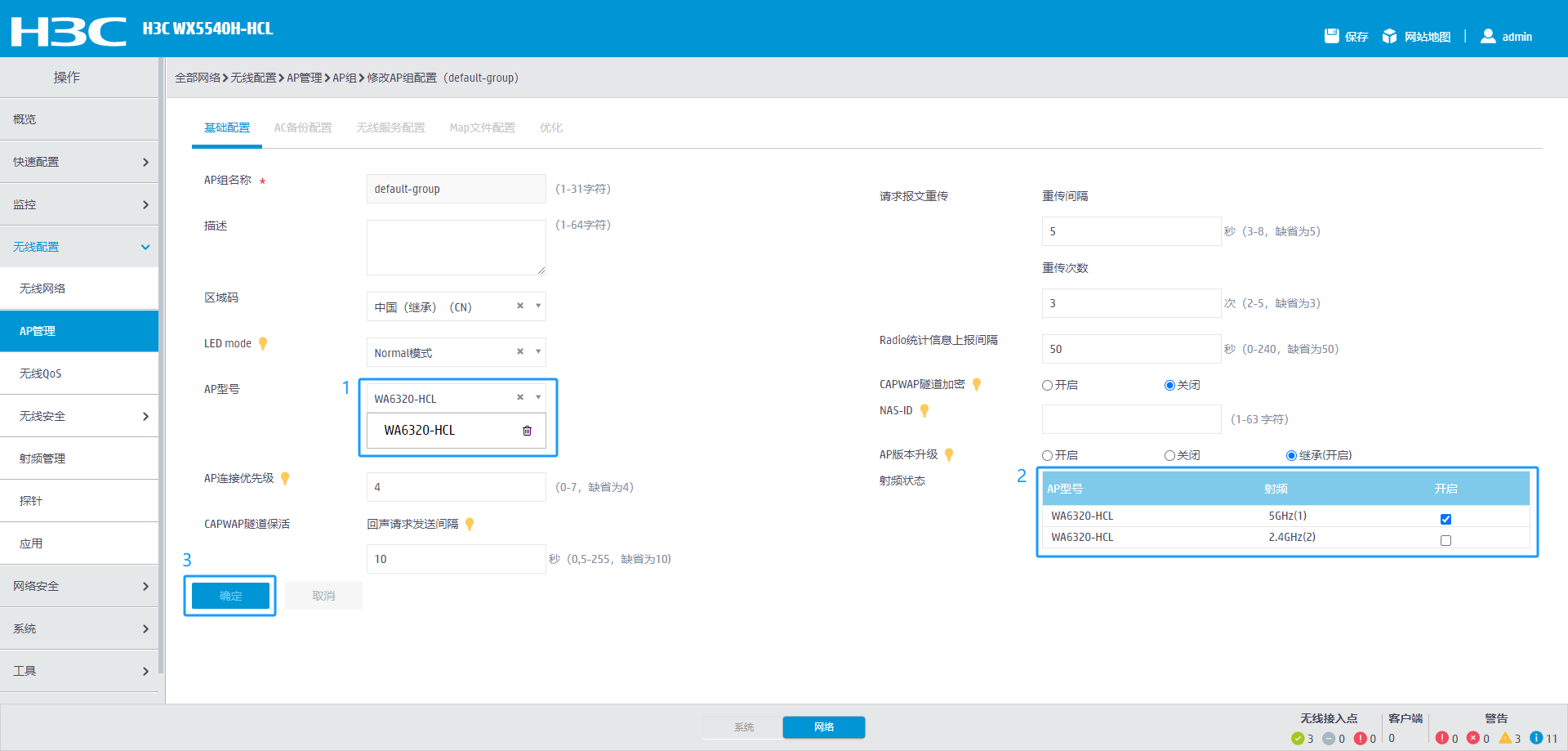Switch to the AC backup configuration tab
Image resolution: width=1568 pixels, height=751 pixels.
click(303, 127)
